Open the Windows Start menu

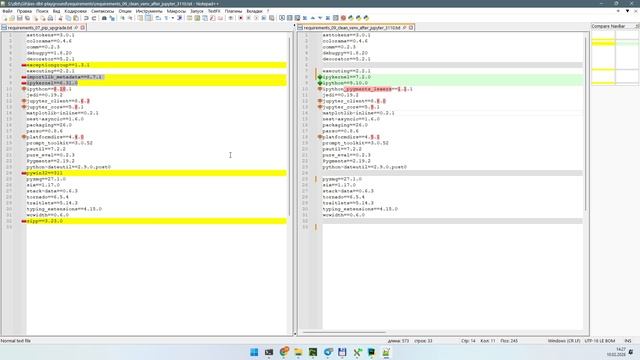click(254, 352)
